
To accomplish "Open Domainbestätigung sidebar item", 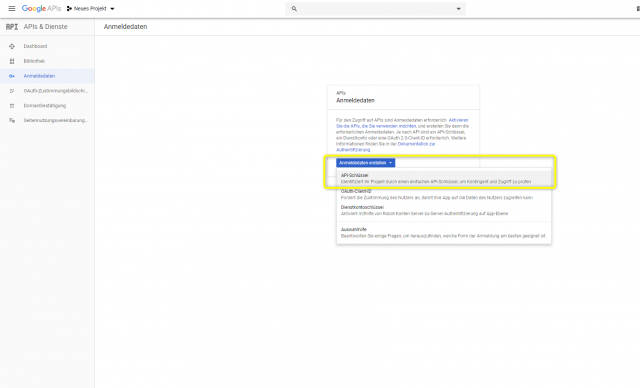I will pos(47,106).
